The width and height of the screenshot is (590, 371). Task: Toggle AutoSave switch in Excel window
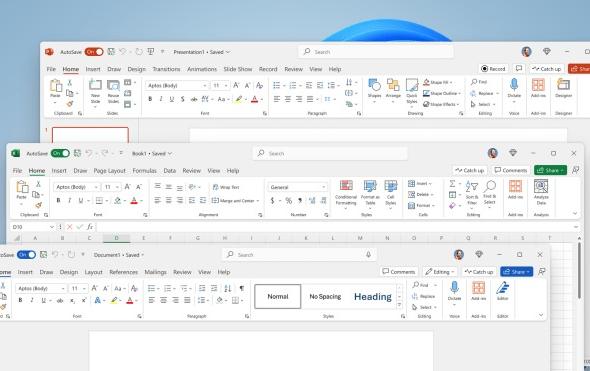[x=60, y=153]
